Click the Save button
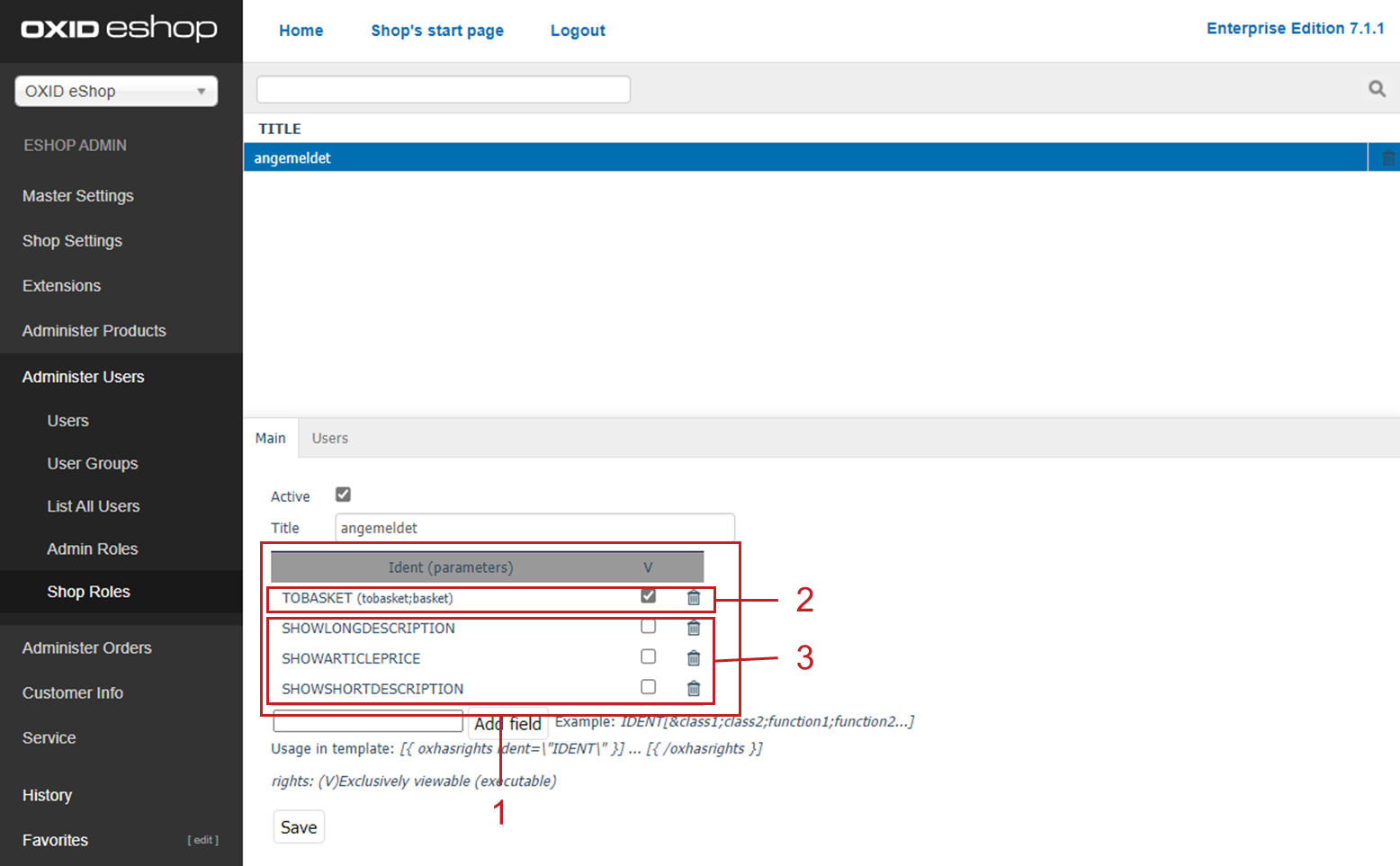Viewport: 1400px width, 866px height. (299, 826)
